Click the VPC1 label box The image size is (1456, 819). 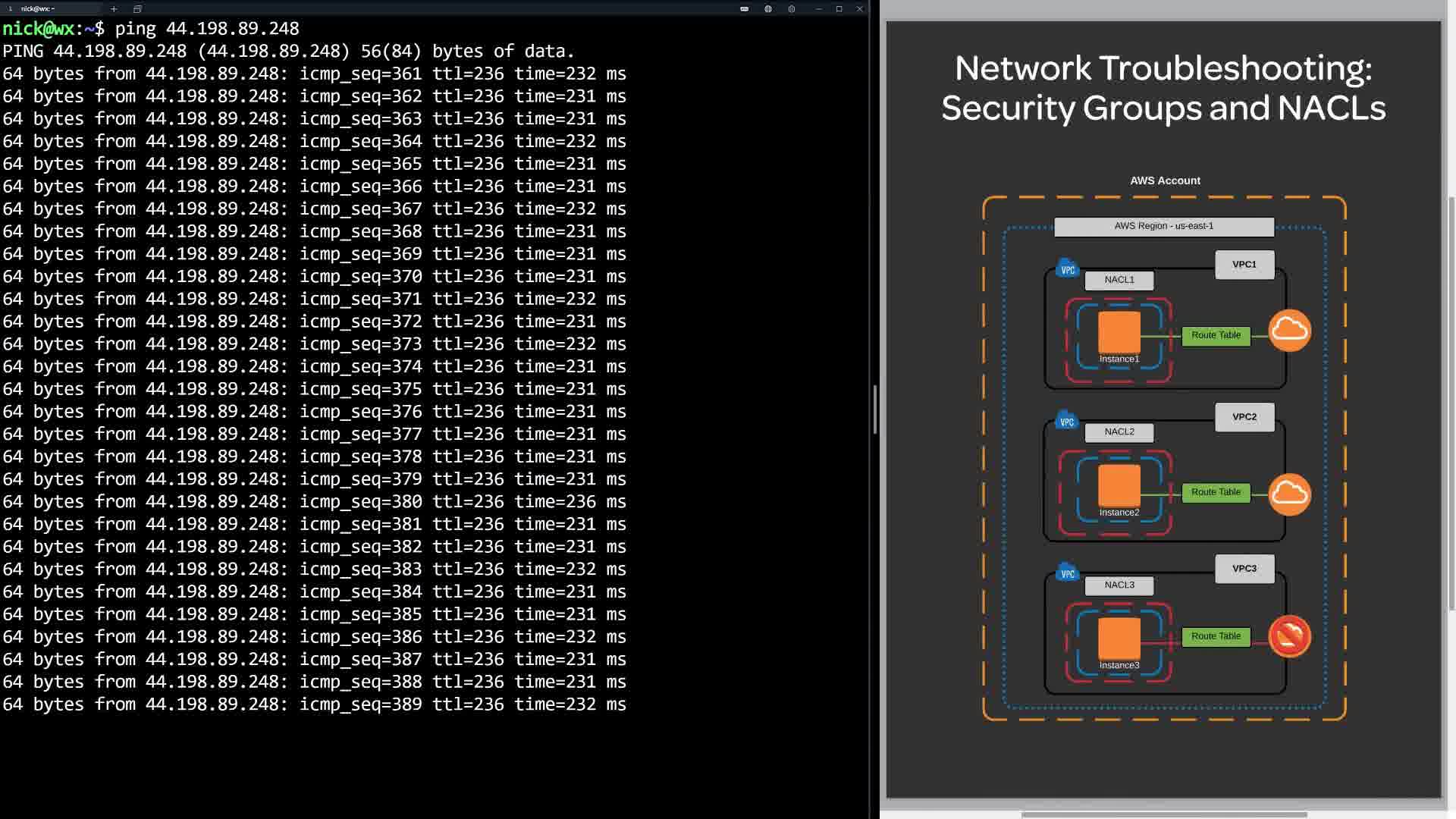coord(1244,265)
